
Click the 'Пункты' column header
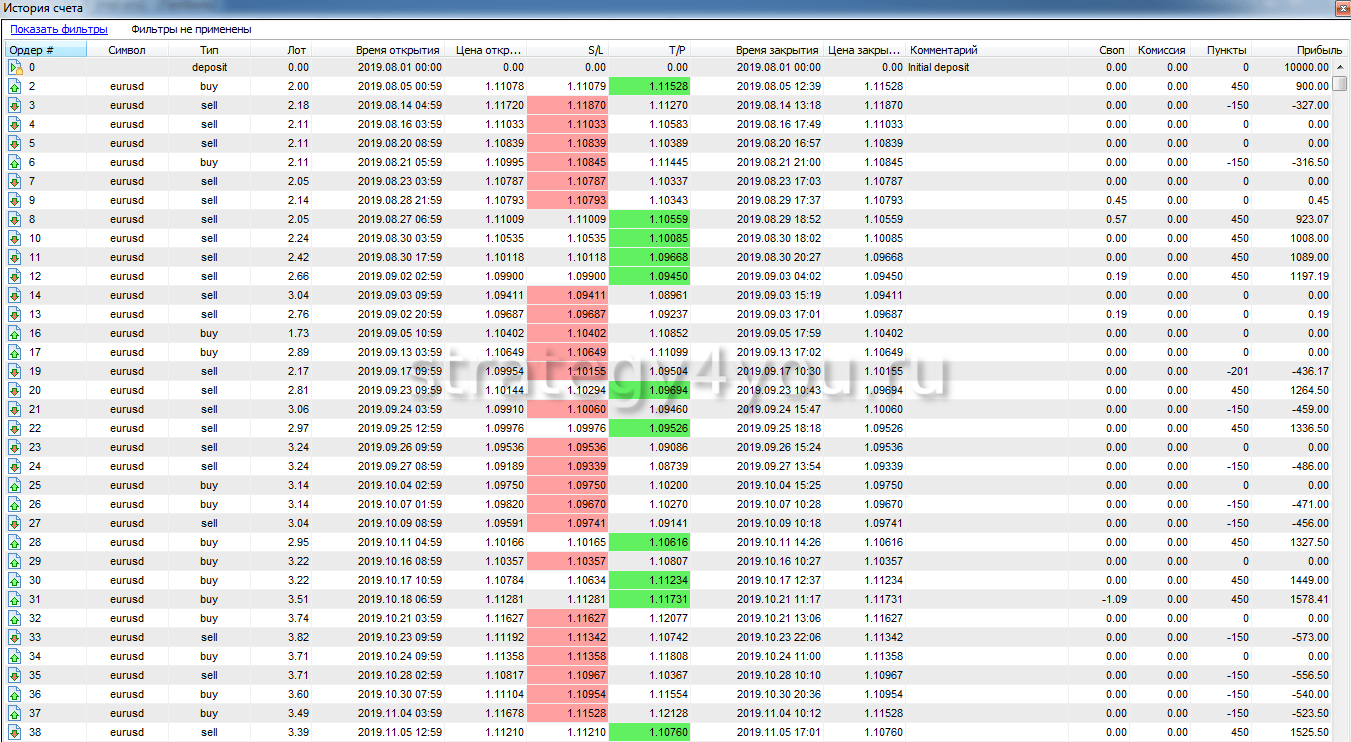pyautogui.click(x=1226, y=50)
